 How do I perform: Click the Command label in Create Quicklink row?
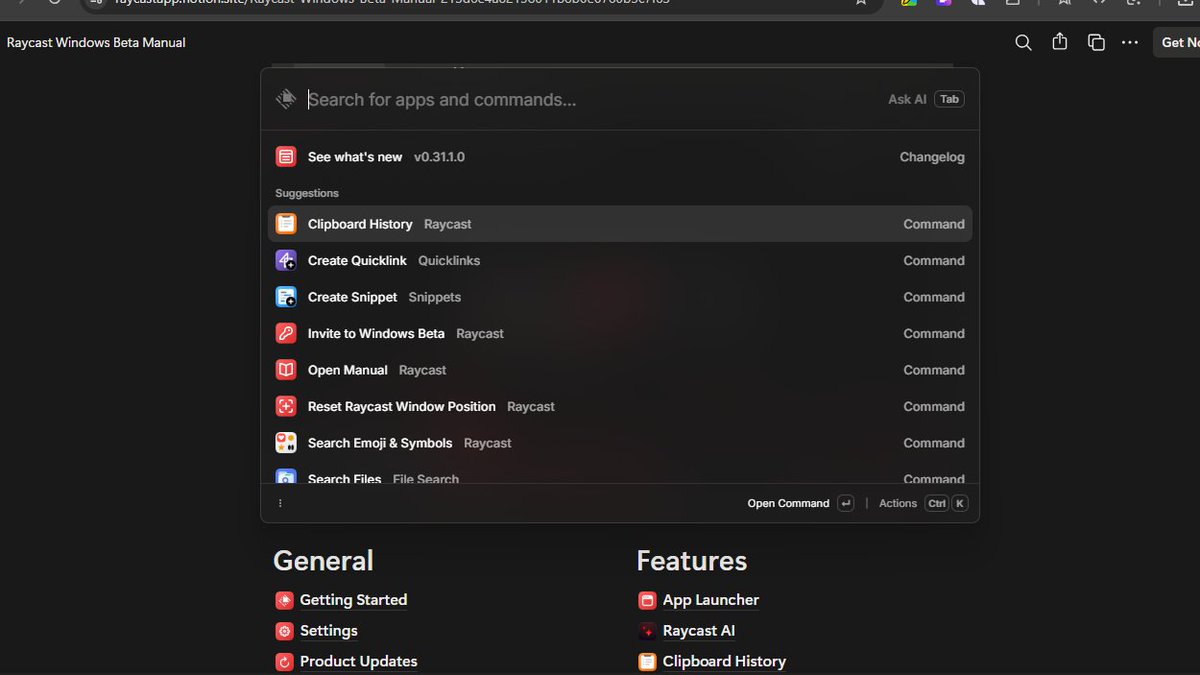tap(934, 260)
